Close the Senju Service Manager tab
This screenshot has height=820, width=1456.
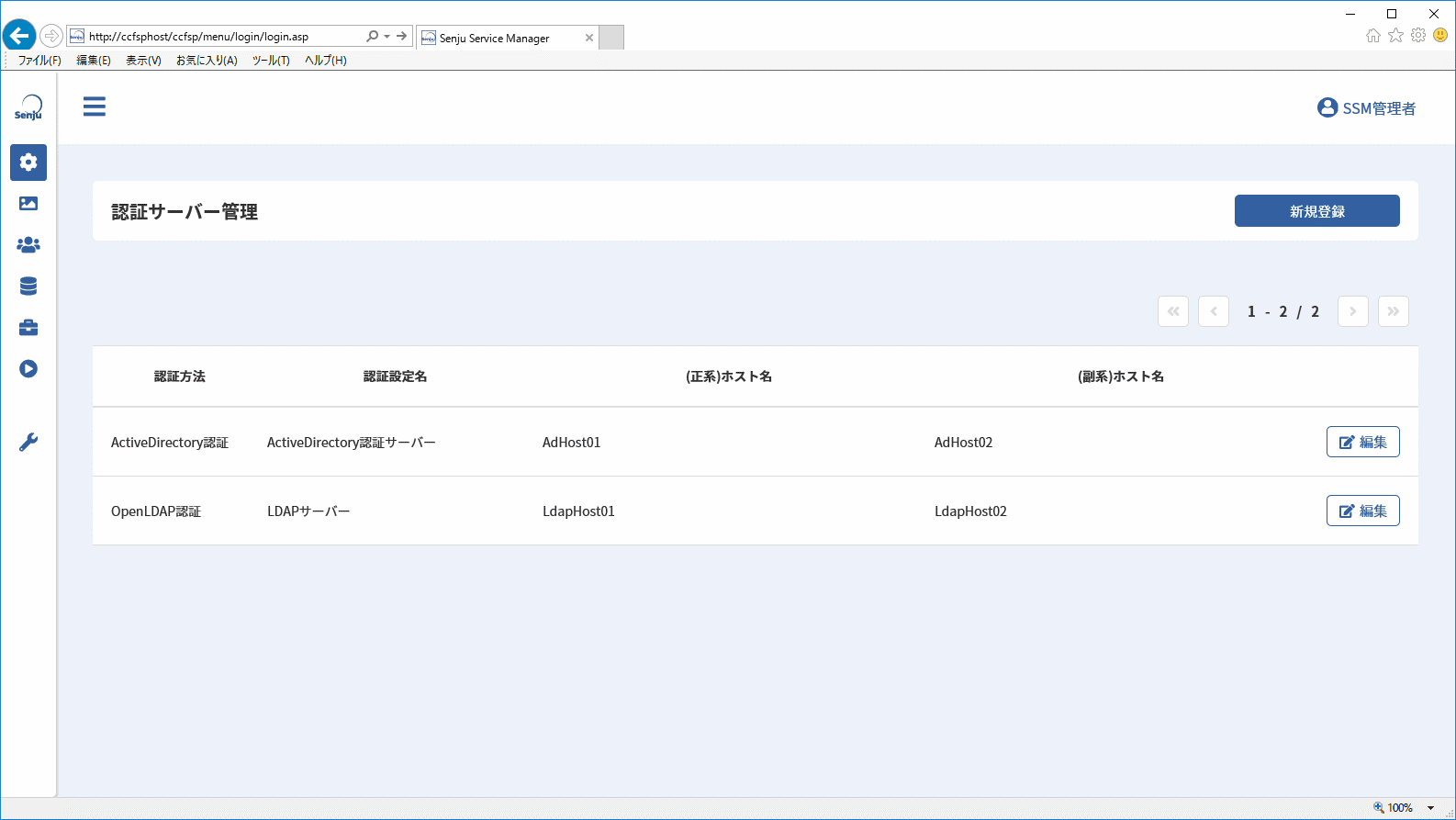(589, 38)
